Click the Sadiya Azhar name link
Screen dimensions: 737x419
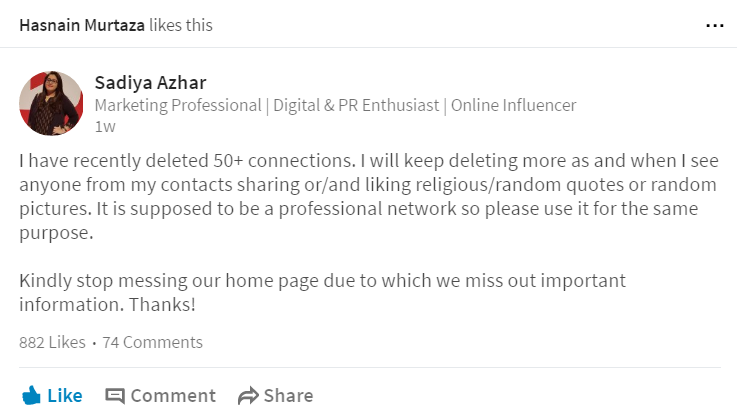click(x=143, y=82)
